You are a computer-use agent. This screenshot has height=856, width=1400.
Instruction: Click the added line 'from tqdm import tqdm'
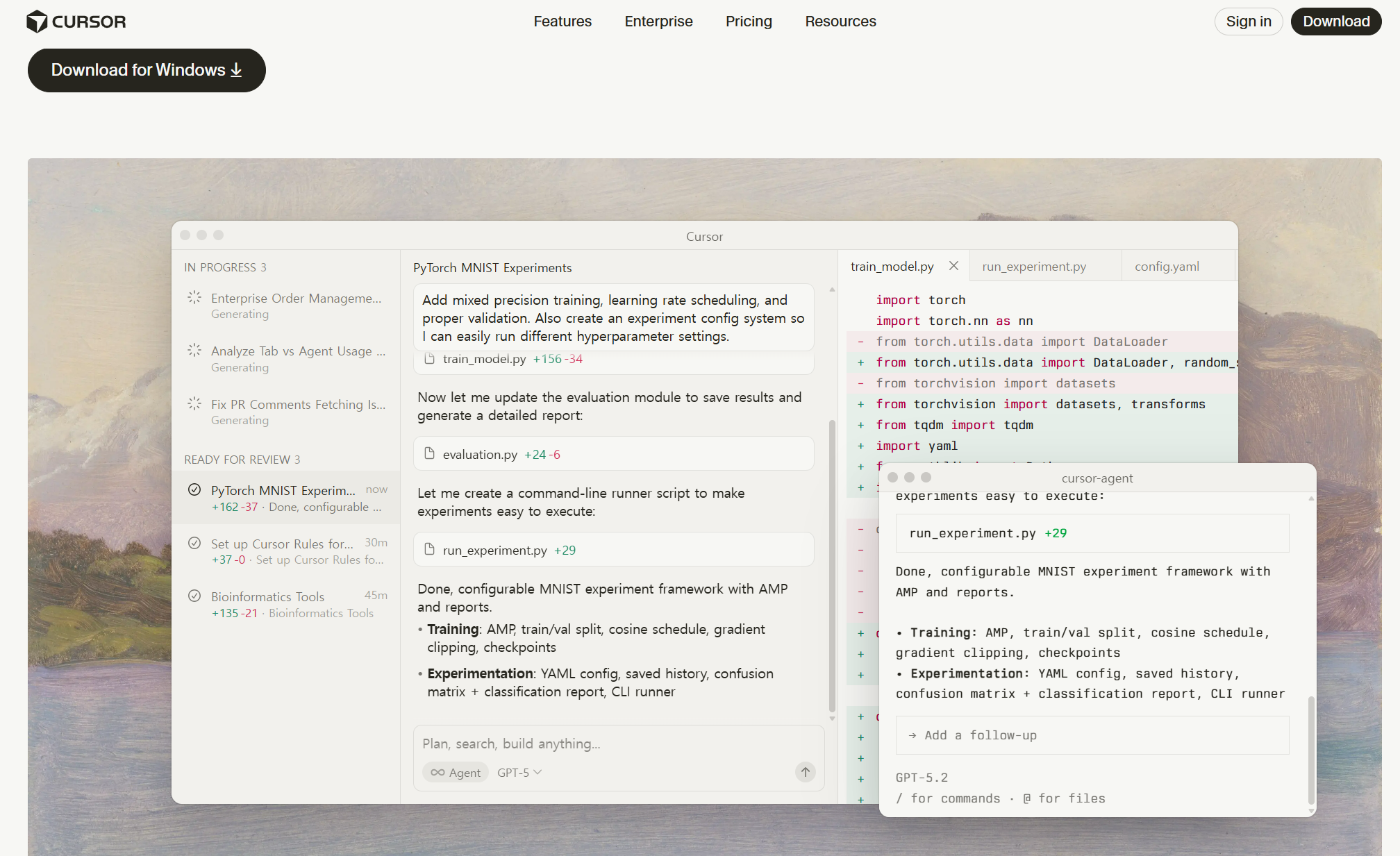(954, 425)
